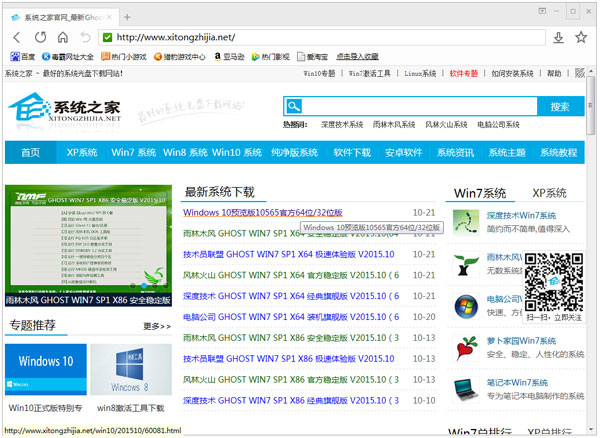600x438 pixels.
Task: Open the Win7 系统 navigation item
Action: [134, 152]
